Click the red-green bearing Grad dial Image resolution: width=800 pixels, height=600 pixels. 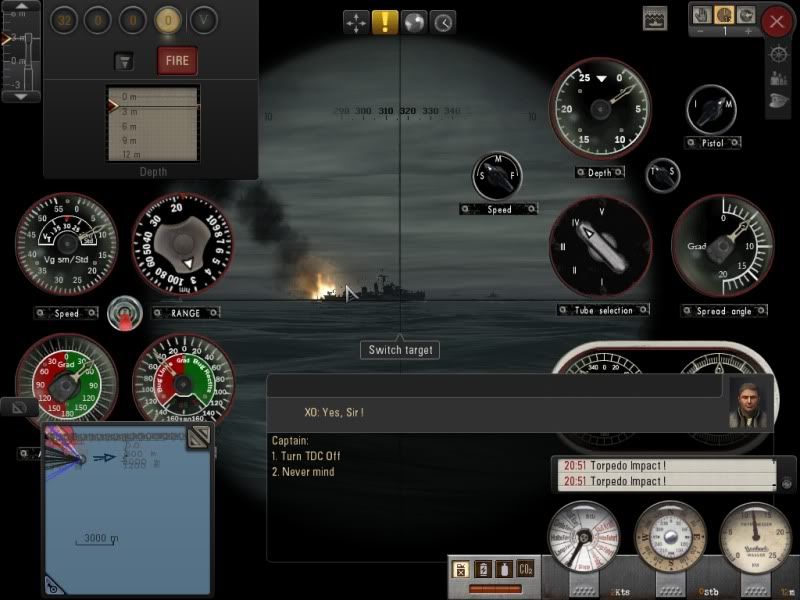coord(66,384)
